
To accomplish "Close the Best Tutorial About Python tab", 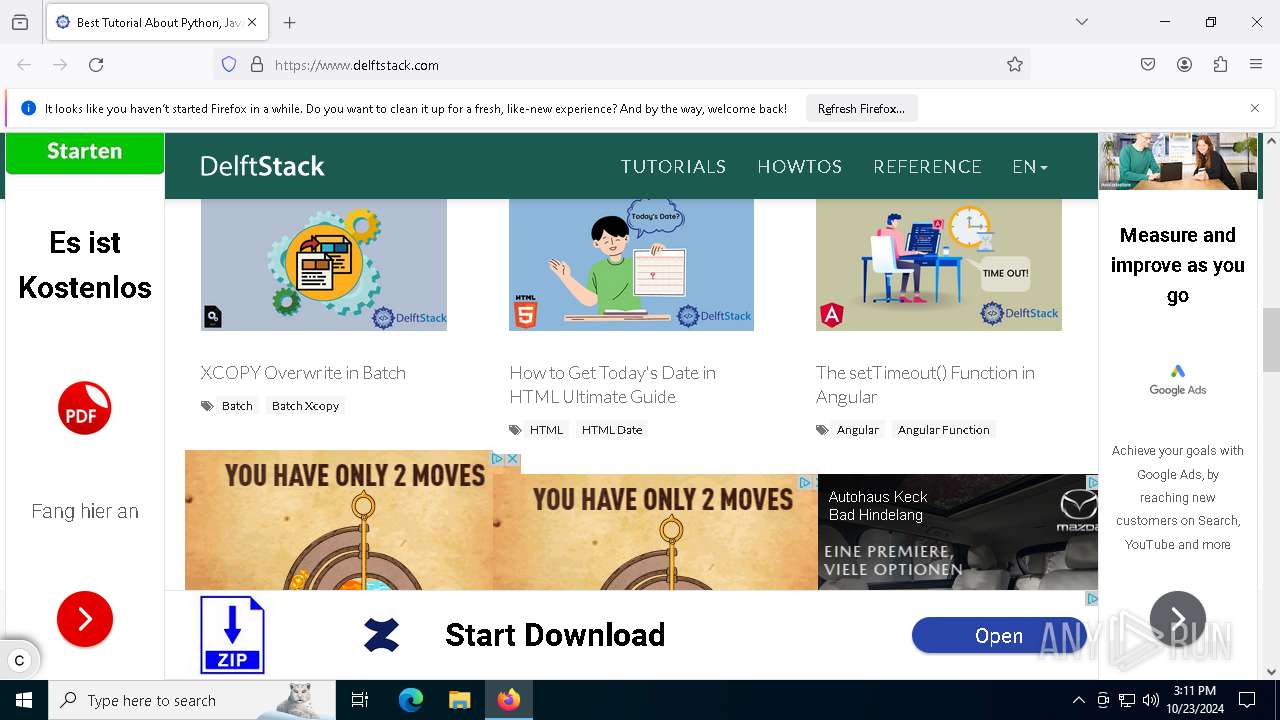I will click(x=252, y=22).
